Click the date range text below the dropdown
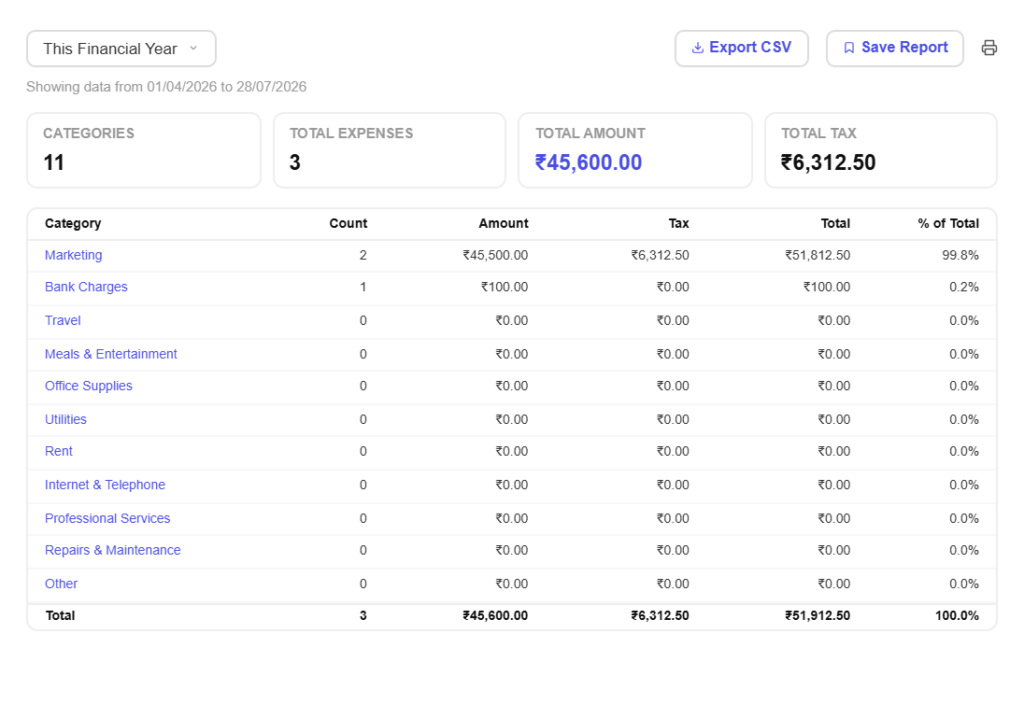This screenshot has height=704, width=1024. [x=166, y=87]
